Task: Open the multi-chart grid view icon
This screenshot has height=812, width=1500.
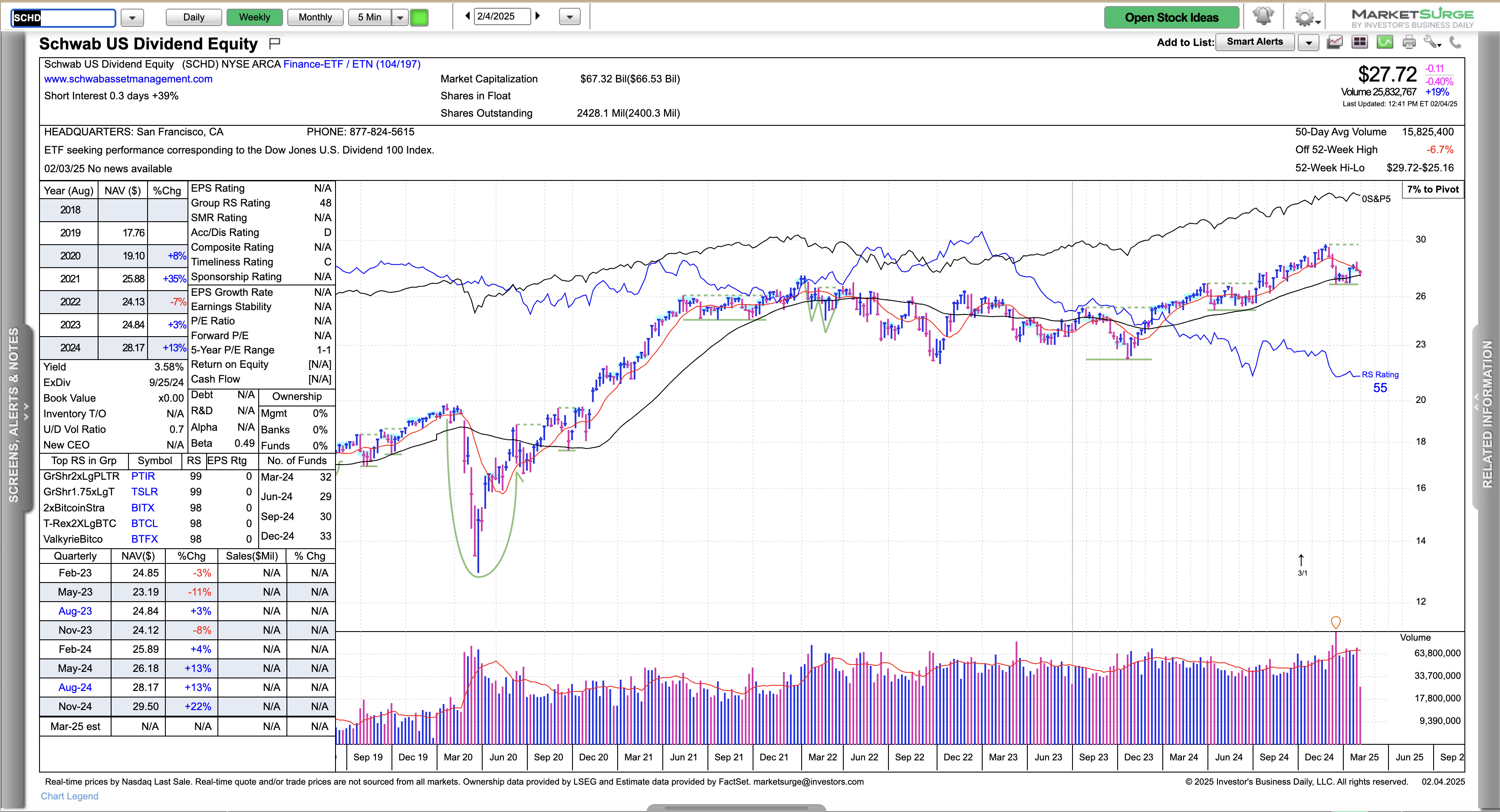Action: tap(1360, 42)
